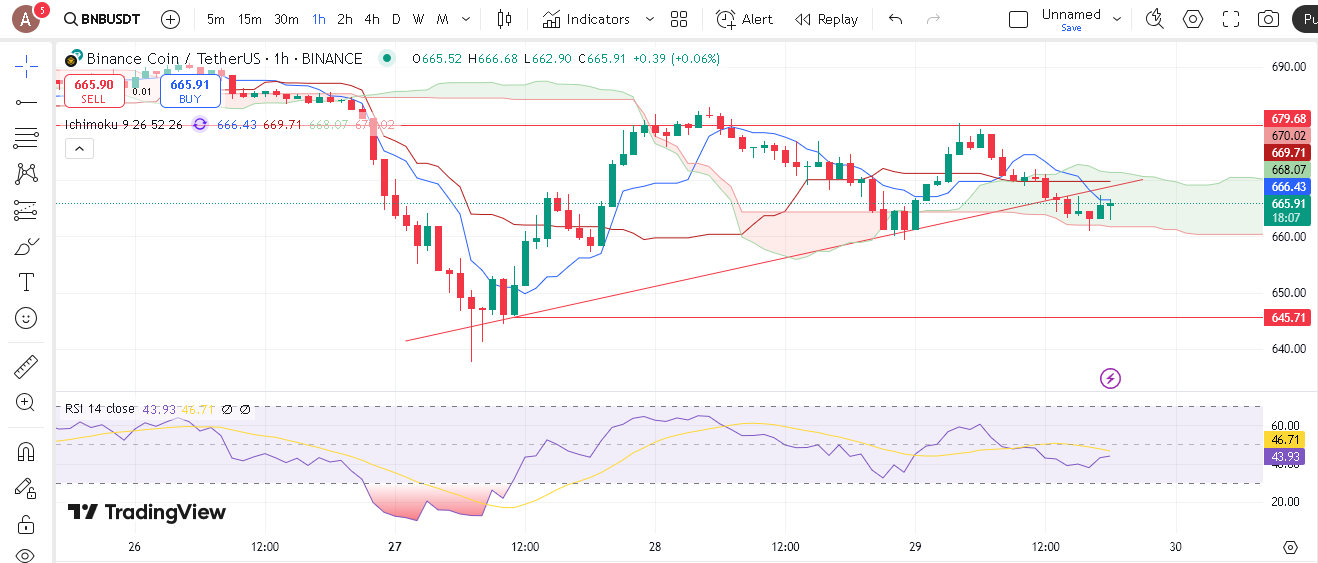The image size is (1318, 563).
Task: Save the Unnamed layout
Action: point(1071,28)
